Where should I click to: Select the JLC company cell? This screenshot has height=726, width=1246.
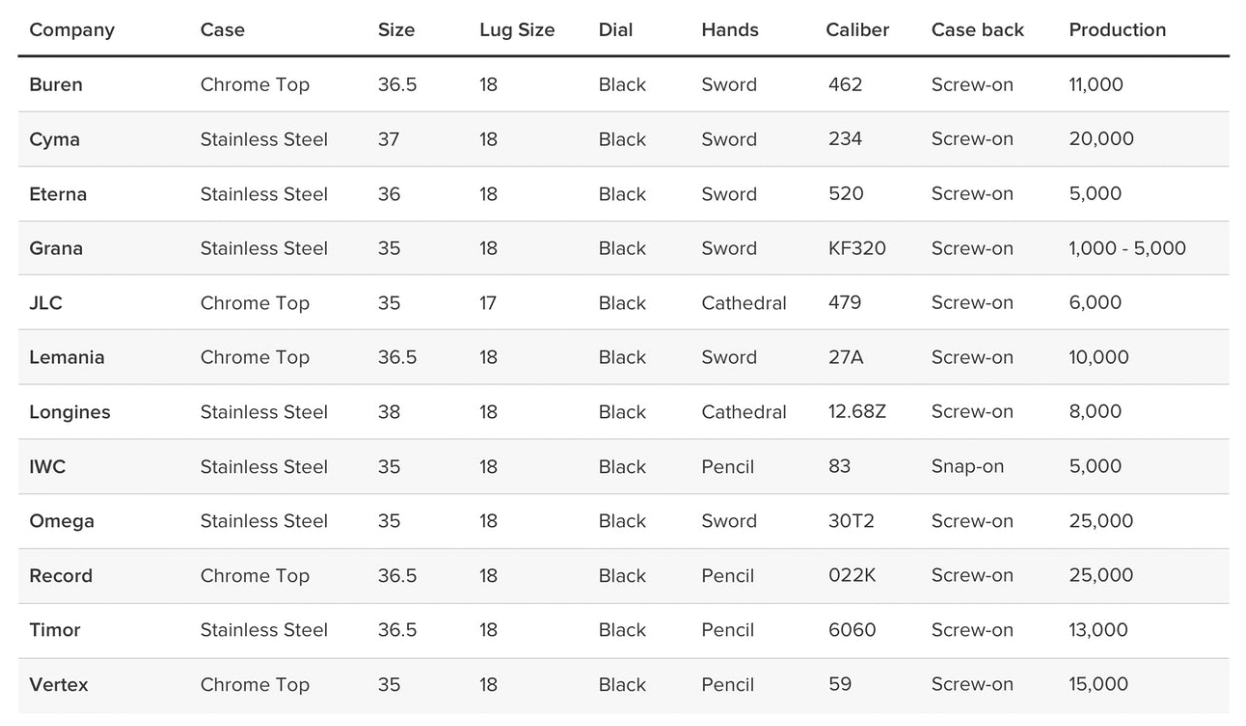pos(46,303)
